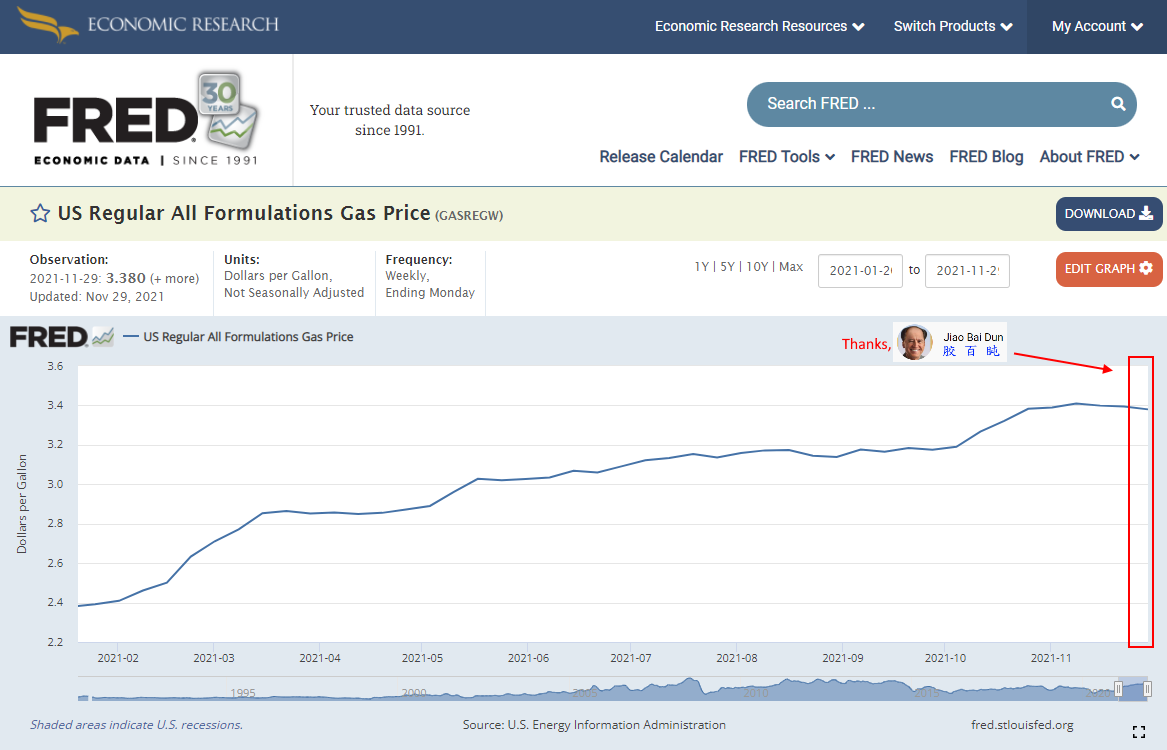Click 'Source: U.S. Energy Information Administration'
Viewport: 1167px width, 750px height.
(594, 725)
